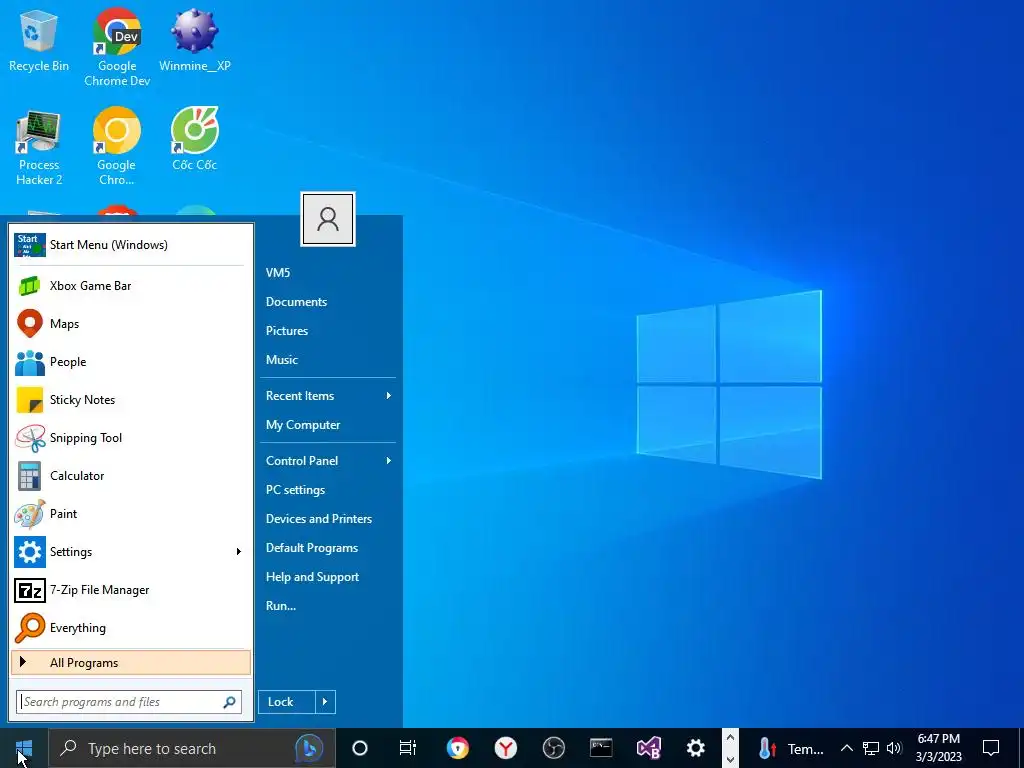This screenshot has height=768, width=1024.
Task: Open the Run... dialog
Action: (x=281, y=606)
